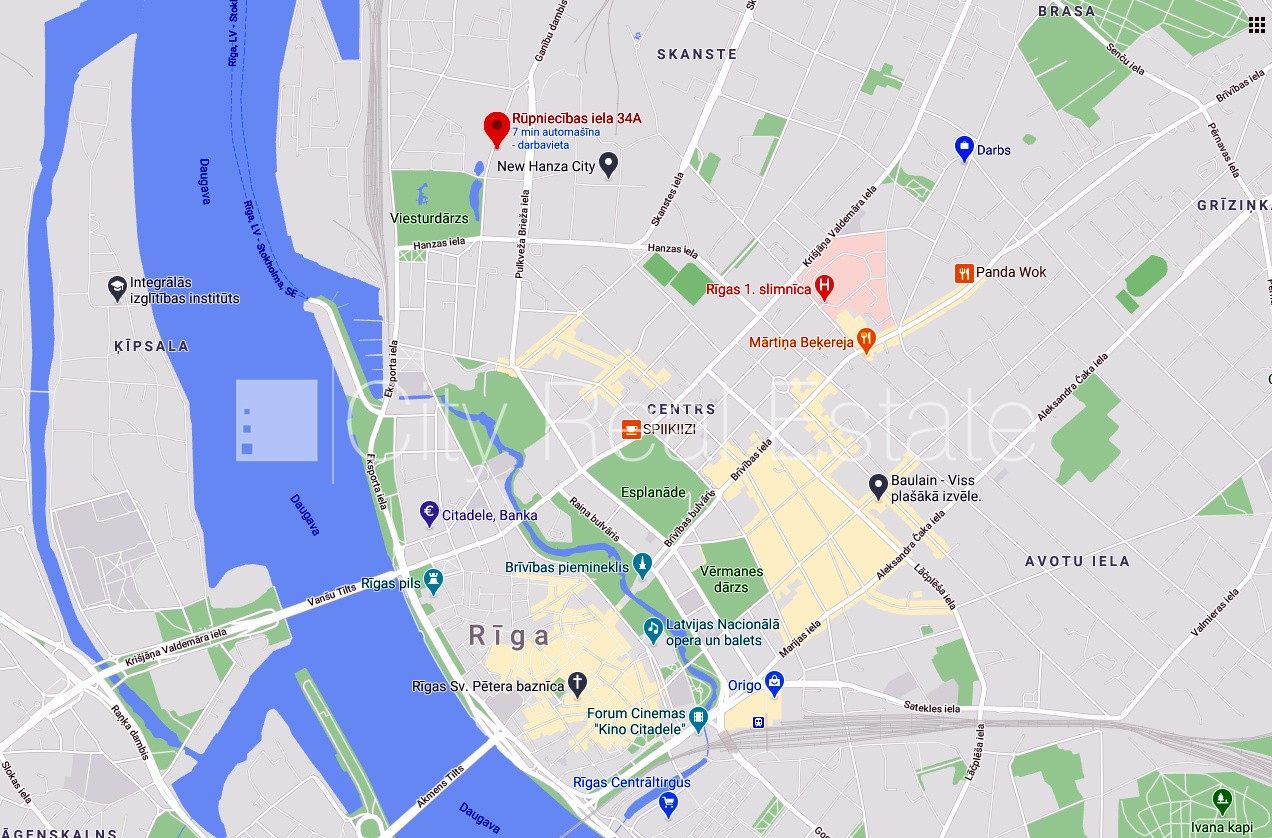Screen dimensions: 1272x838
Task: Click the Vērmanes dārzs park label
Action: (x=732, y=579)
